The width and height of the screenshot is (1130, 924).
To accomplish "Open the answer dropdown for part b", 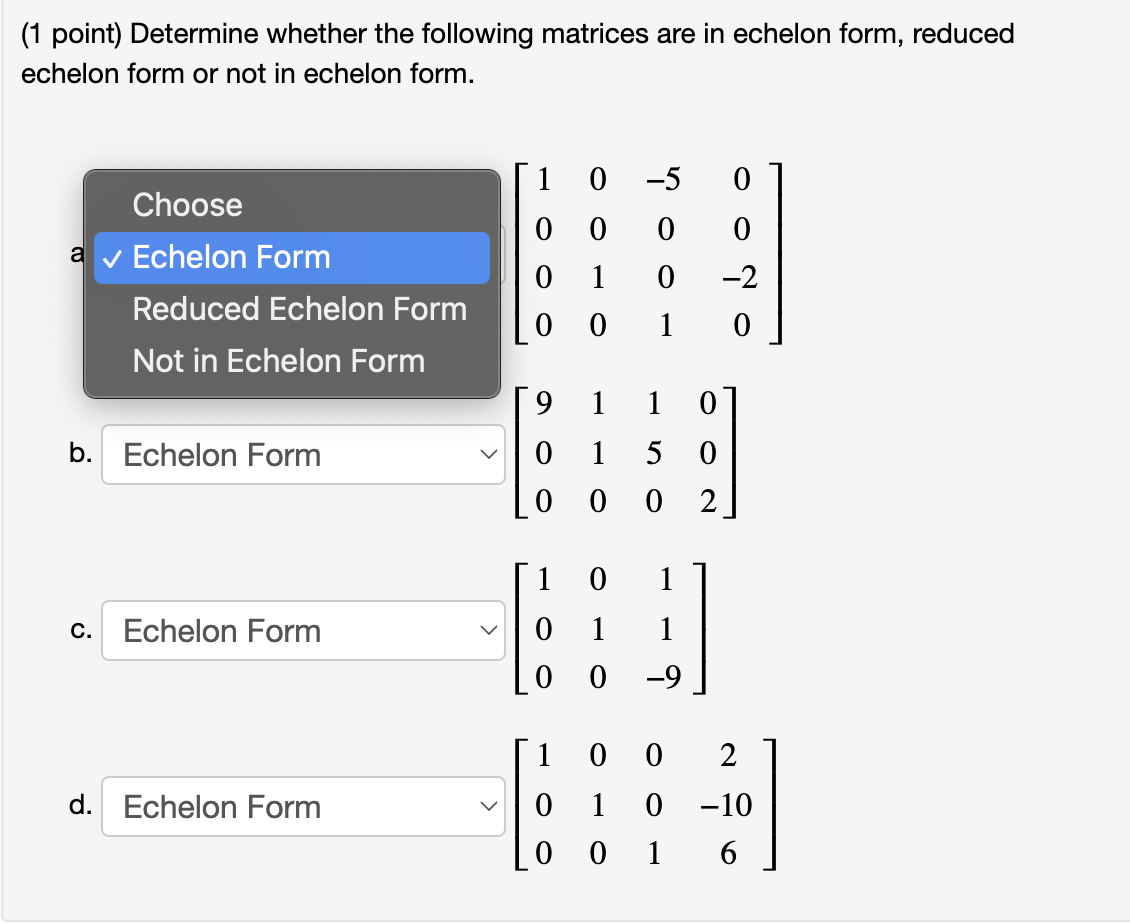I will (x=303, y=455).
